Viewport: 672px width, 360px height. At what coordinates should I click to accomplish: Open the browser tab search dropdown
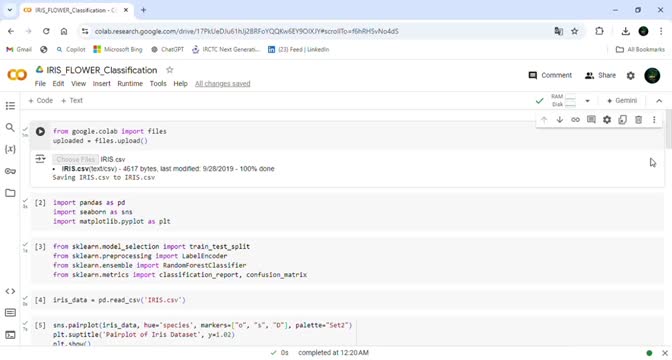(10, 10)
